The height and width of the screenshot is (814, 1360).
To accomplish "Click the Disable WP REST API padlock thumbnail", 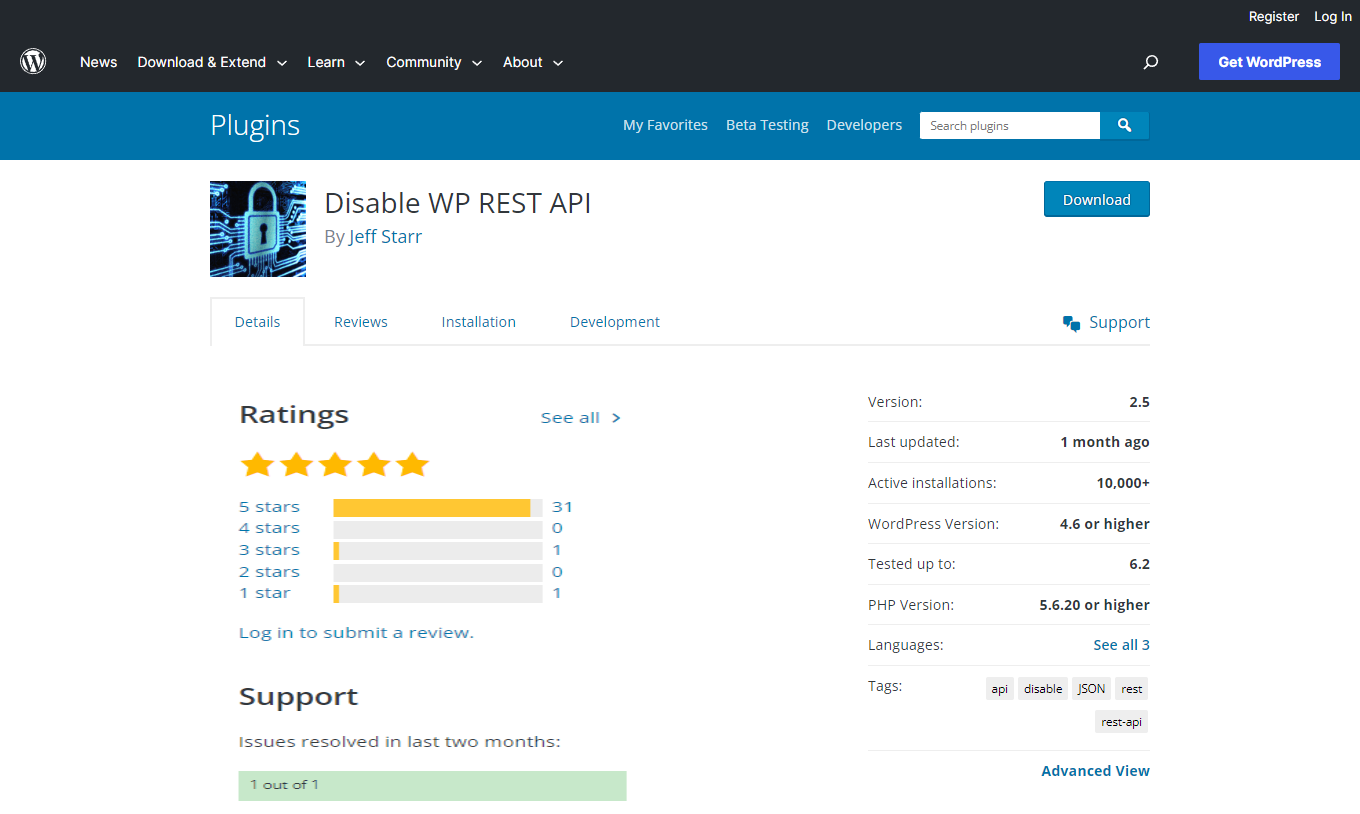I will pyautogui.click(x=258, y=229).
